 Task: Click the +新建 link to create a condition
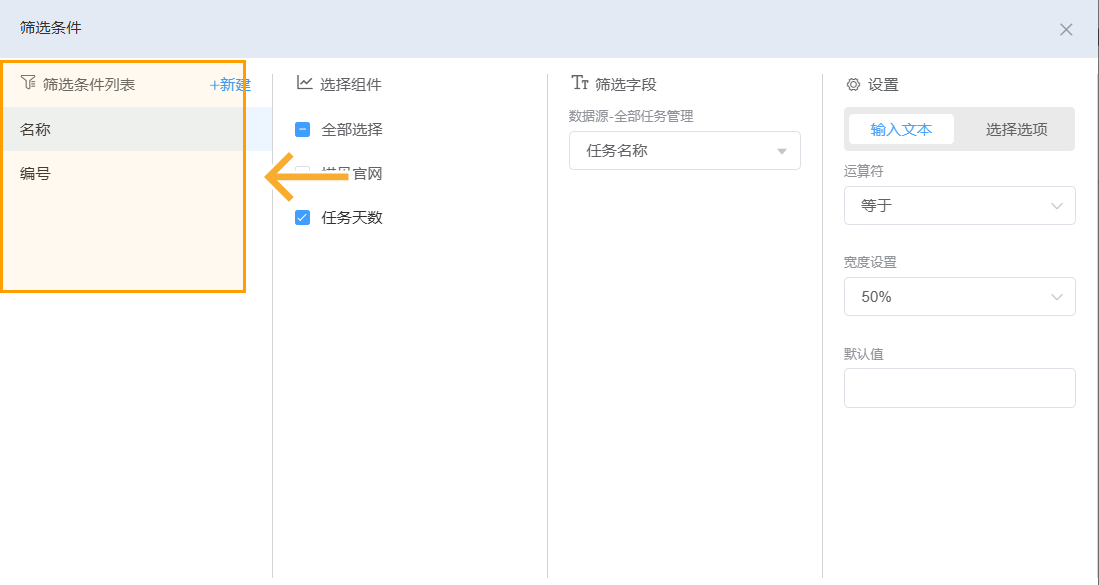(x=230, y=85)
